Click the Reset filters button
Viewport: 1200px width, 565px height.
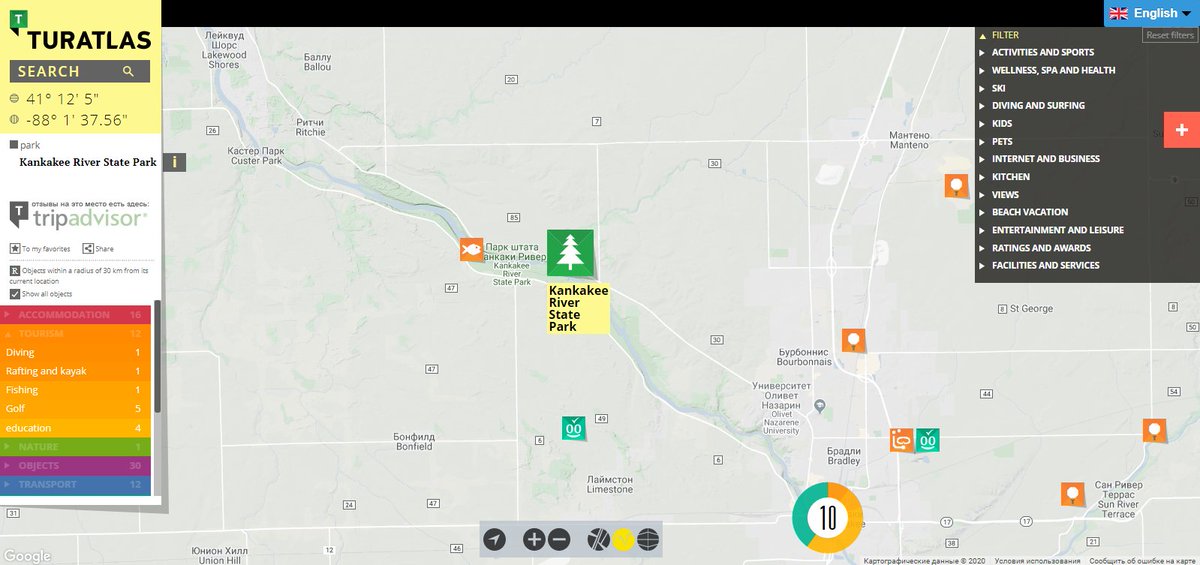click(x=1170, y=35)
